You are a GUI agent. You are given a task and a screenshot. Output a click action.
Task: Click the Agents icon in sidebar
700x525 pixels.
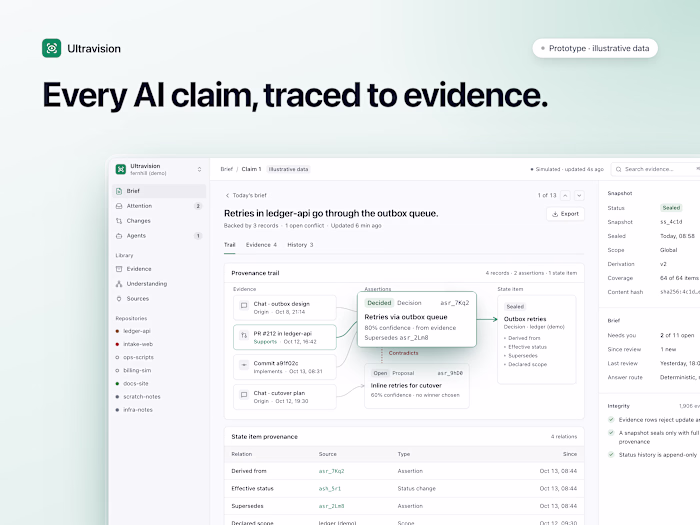119,236
